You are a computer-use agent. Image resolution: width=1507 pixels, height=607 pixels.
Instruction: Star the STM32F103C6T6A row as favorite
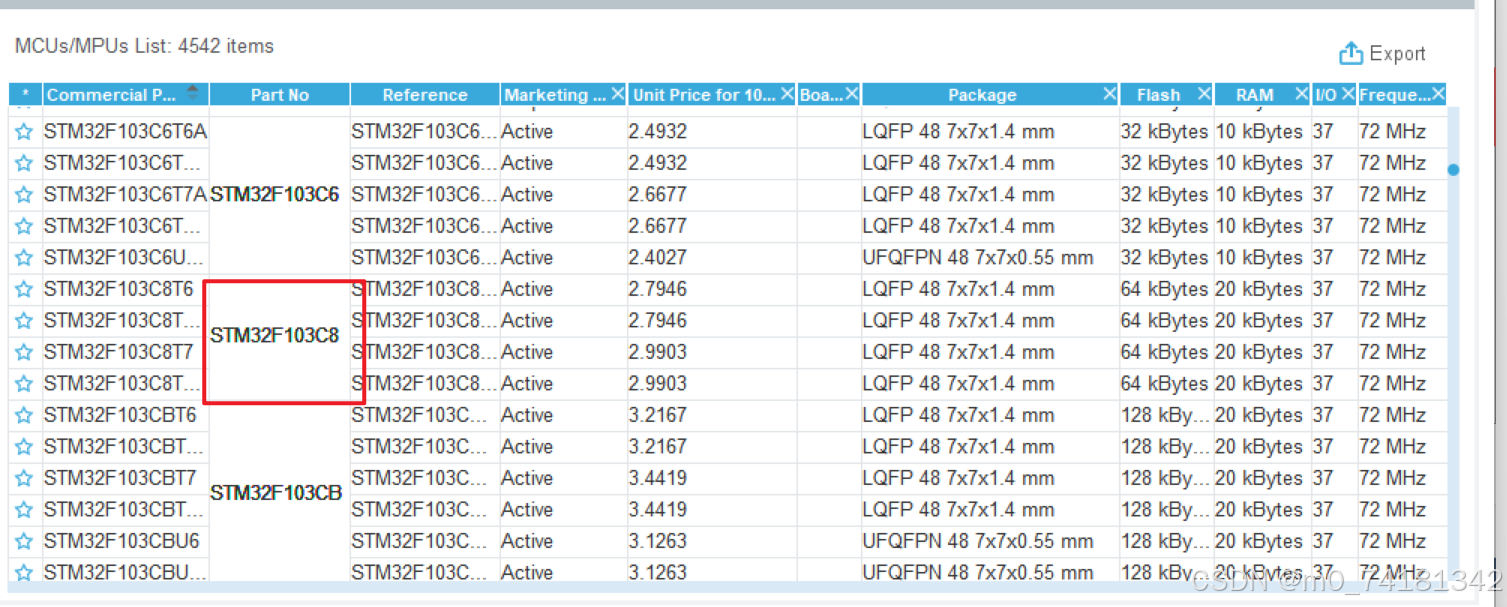pos(24,131)
